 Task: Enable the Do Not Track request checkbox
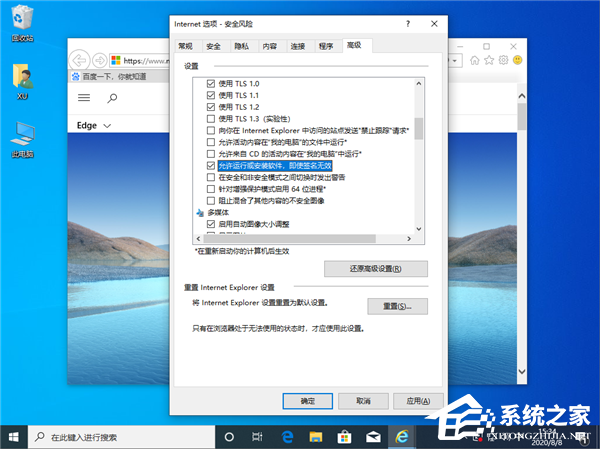pyautogui.click(x=211, y=131)
